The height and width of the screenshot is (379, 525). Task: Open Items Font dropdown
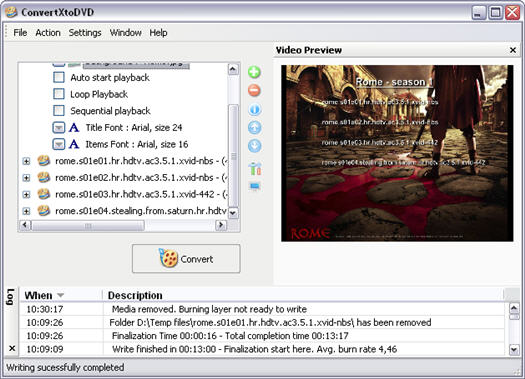[59, 144]
